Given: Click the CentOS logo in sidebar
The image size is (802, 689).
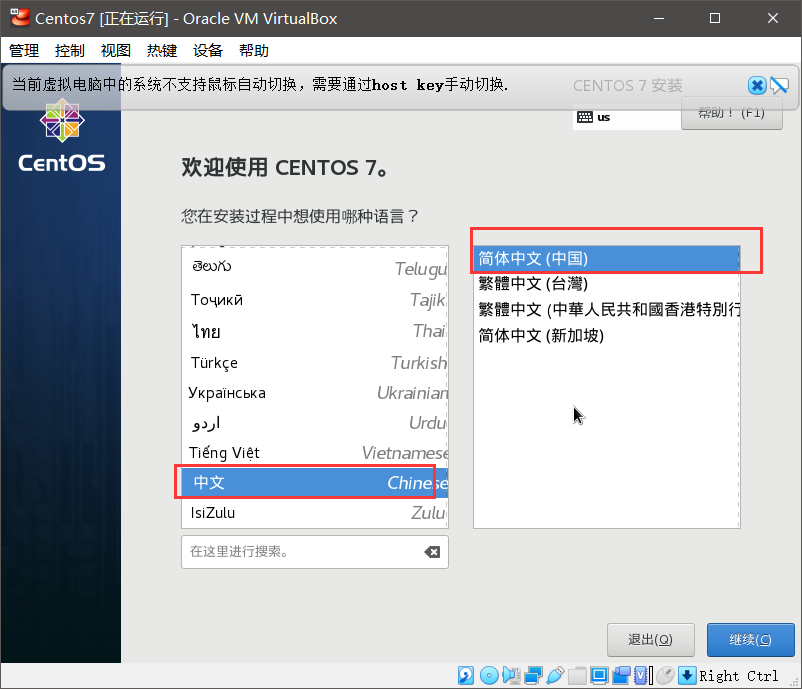Looking at the screenshot, I should coord(62,136).
